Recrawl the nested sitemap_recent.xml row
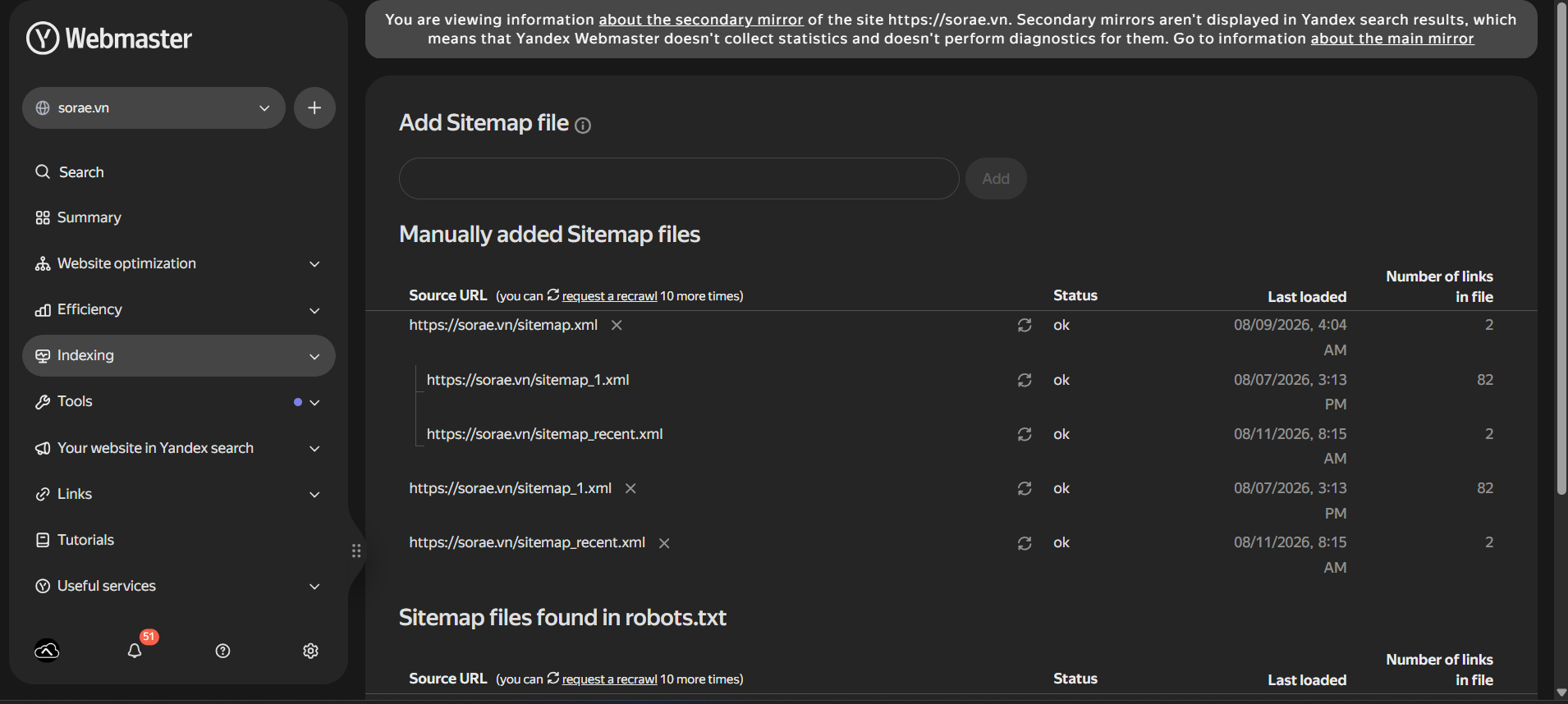1568x704 pixels. 1025,434
